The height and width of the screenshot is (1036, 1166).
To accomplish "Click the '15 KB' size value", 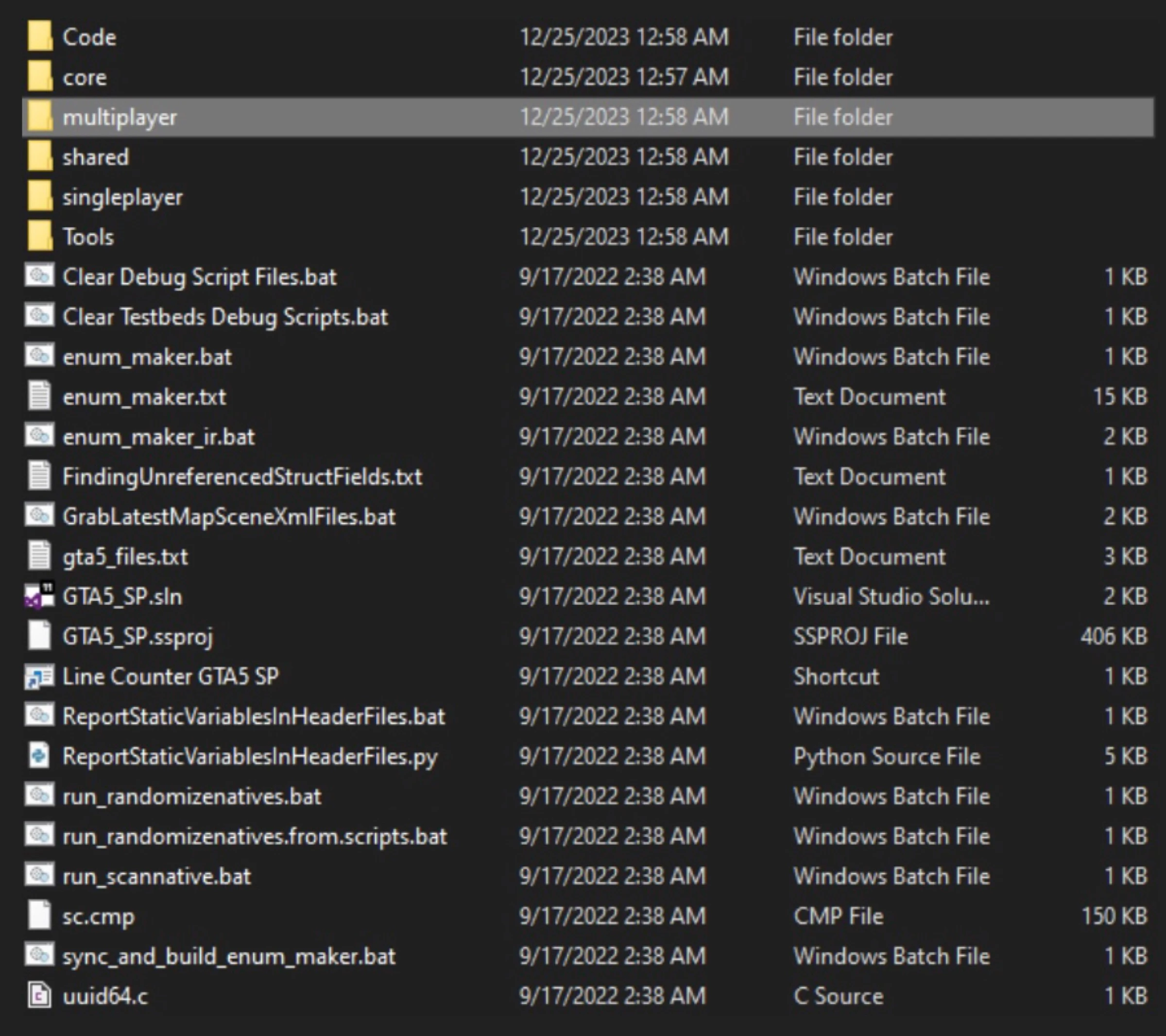I will (x=1120, y=396).
